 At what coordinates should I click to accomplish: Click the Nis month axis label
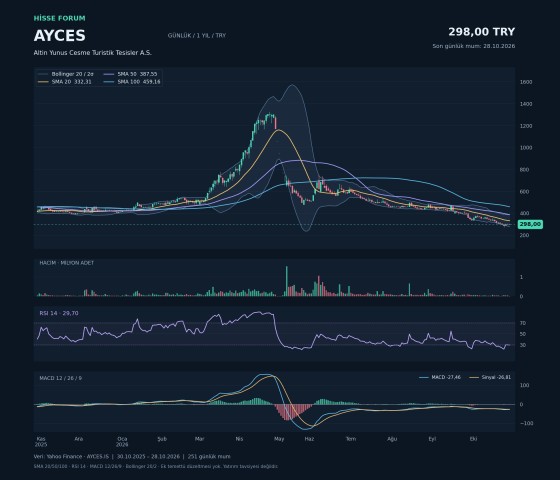tap(239, 439)
